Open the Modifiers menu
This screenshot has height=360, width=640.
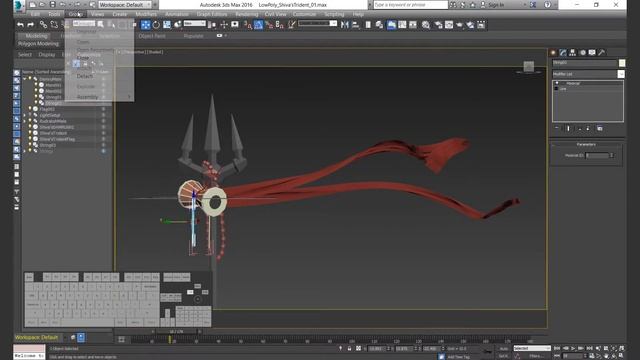(x=146, y=14)
